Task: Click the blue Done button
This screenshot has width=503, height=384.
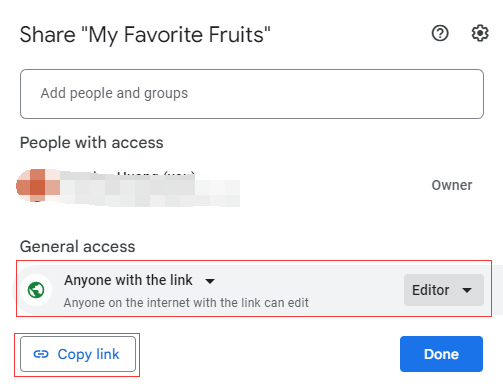Action: 441,354
